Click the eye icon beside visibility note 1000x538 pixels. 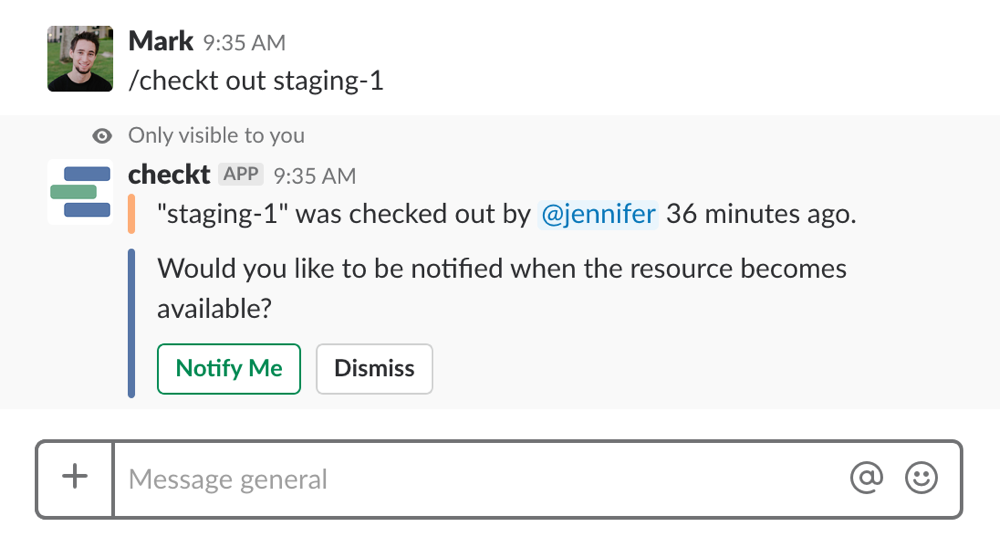pos(101,136)
